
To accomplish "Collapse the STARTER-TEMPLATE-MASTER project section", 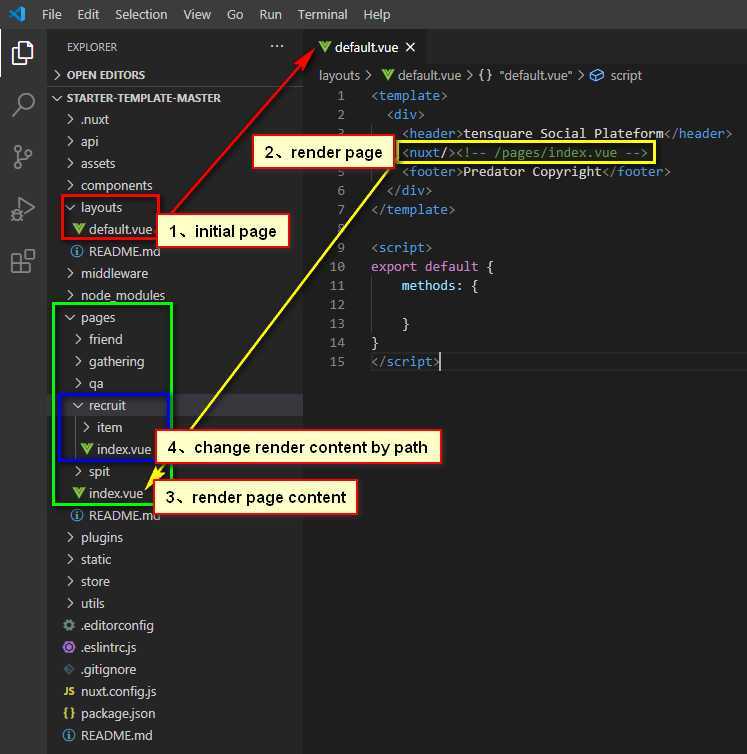I will point(176,98).
